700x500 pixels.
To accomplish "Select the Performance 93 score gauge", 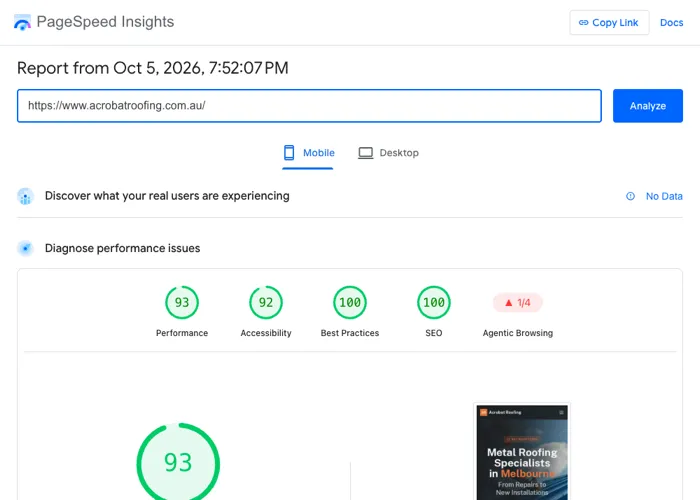I will tap(182, 302).
